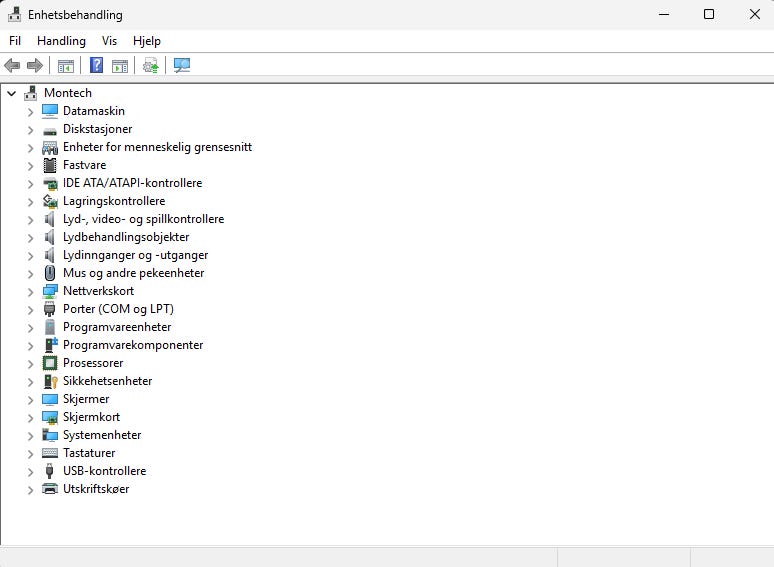Maximize the Enhetsbehandling window
The height and width of the screenshot is (567, 774).
coord(709,14)
